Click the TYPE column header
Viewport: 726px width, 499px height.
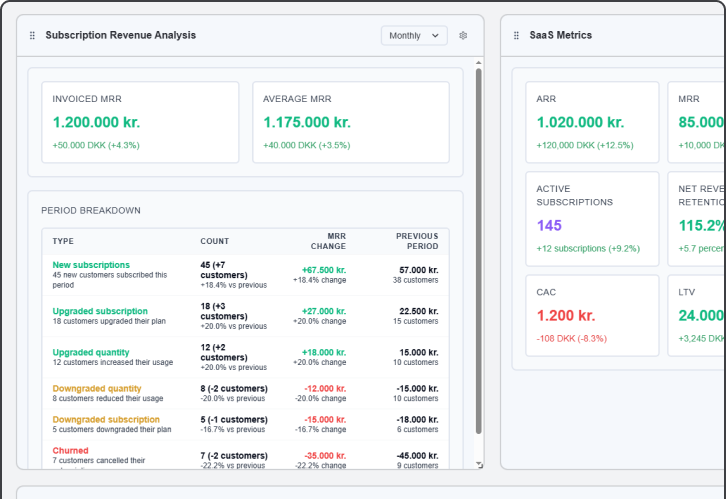click(x=63, y=241)
